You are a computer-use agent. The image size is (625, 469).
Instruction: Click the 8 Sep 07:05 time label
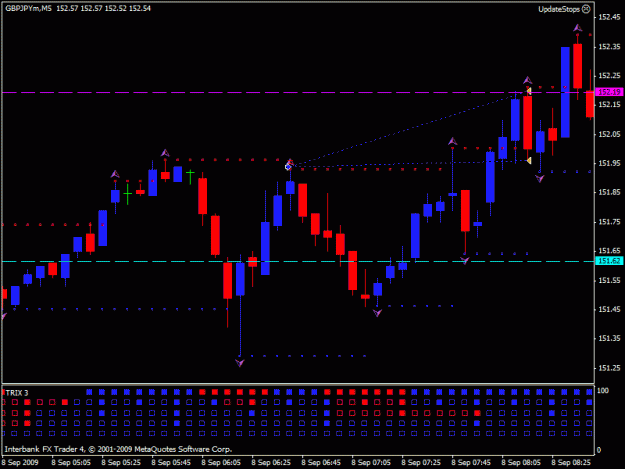tap(371, 463)
